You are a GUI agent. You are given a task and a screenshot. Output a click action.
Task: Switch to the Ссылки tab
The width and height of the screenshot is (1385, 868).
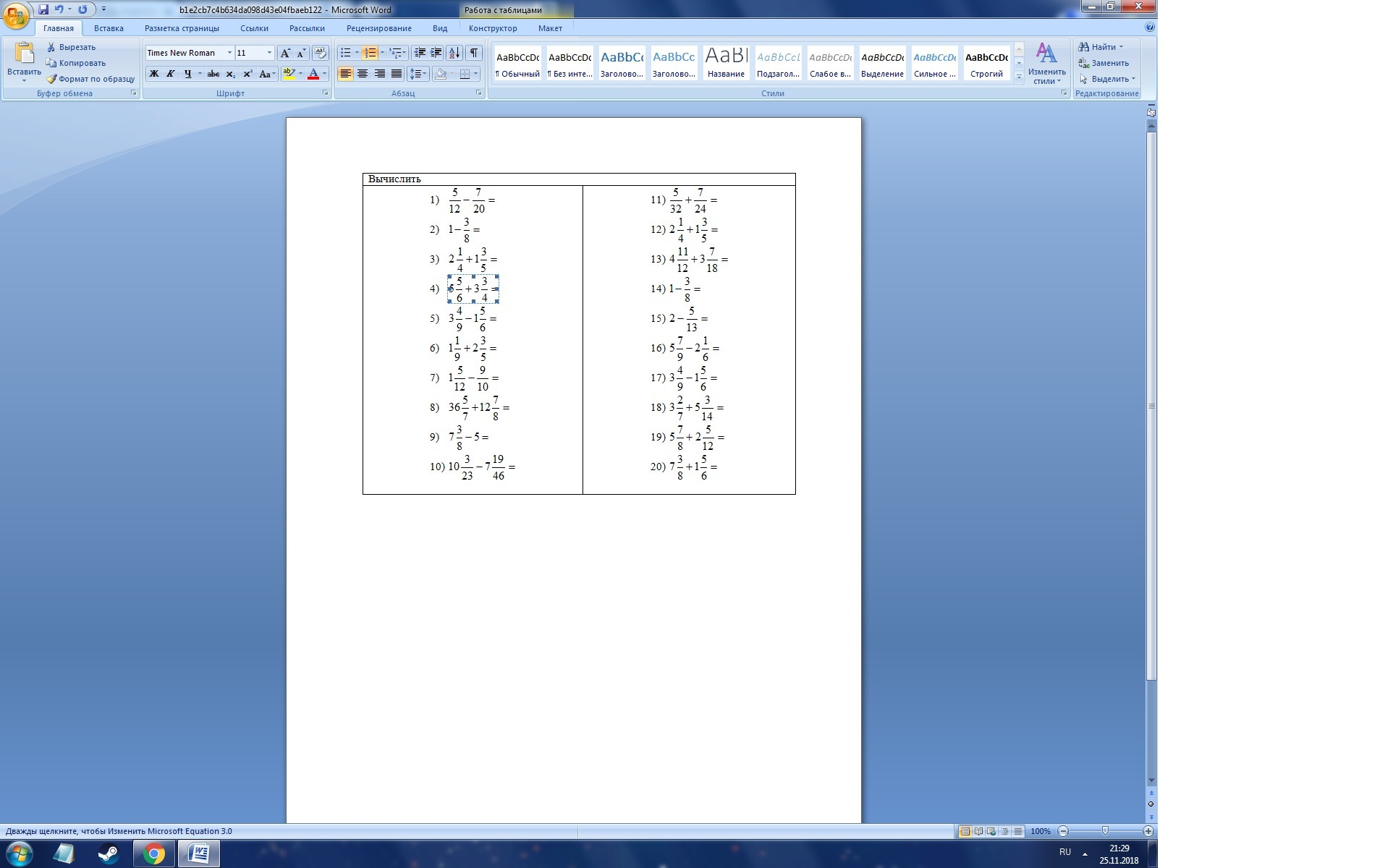[254, 28]
